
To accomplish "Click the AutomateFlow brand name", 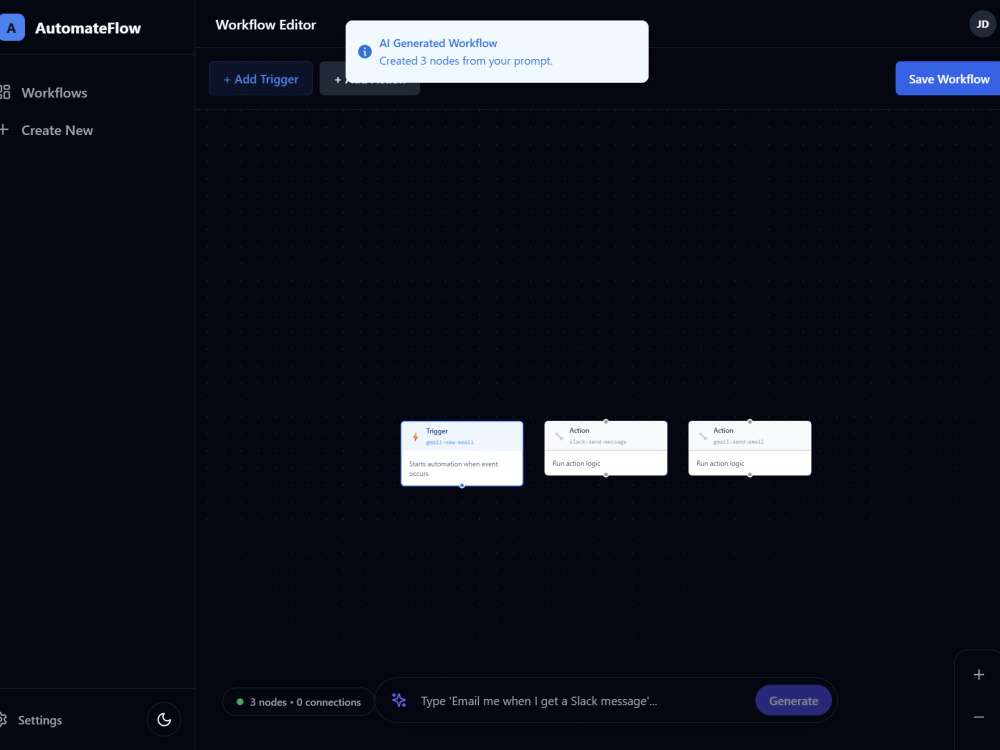I will (x=88, y=28).
